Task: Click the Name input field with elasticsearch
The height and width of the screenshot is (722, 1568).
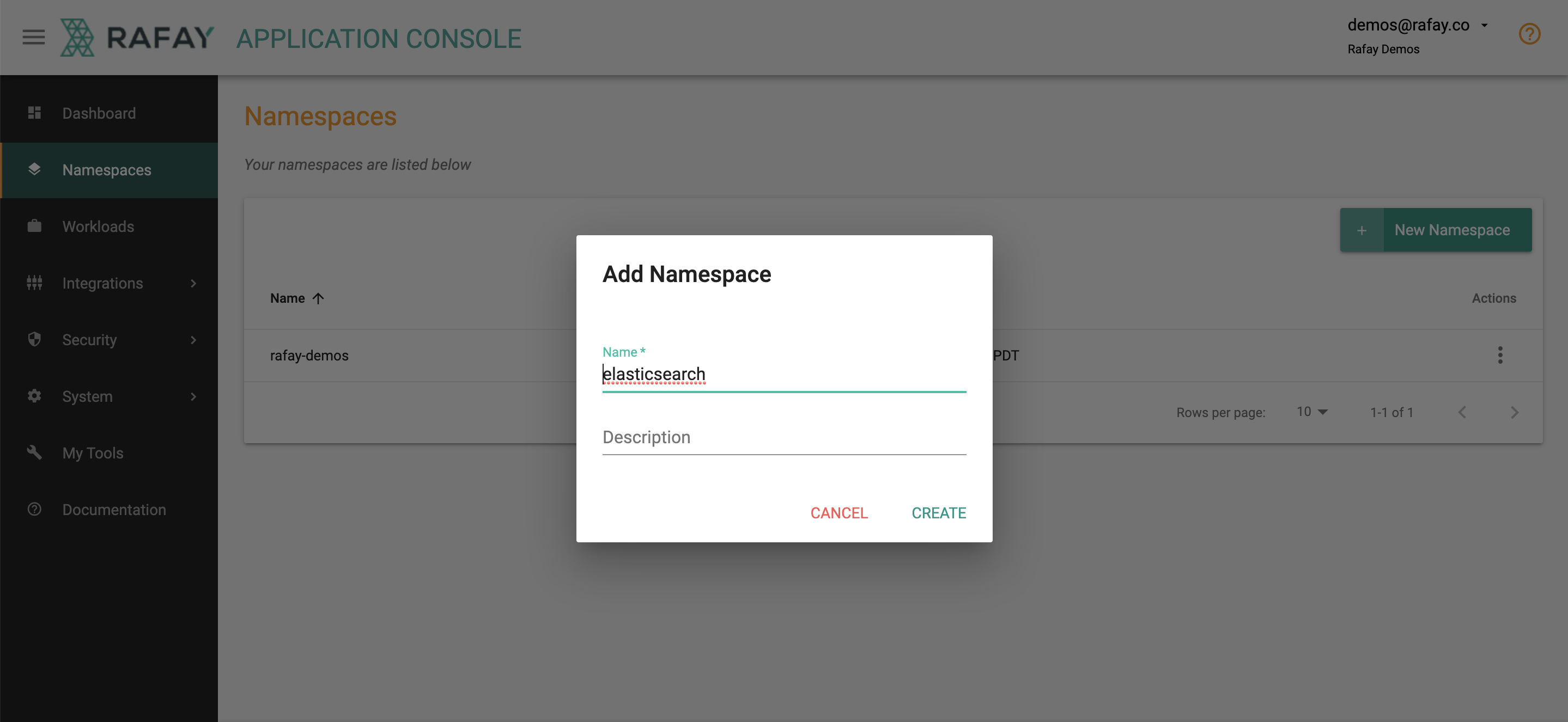Action: tap(784, 374)
